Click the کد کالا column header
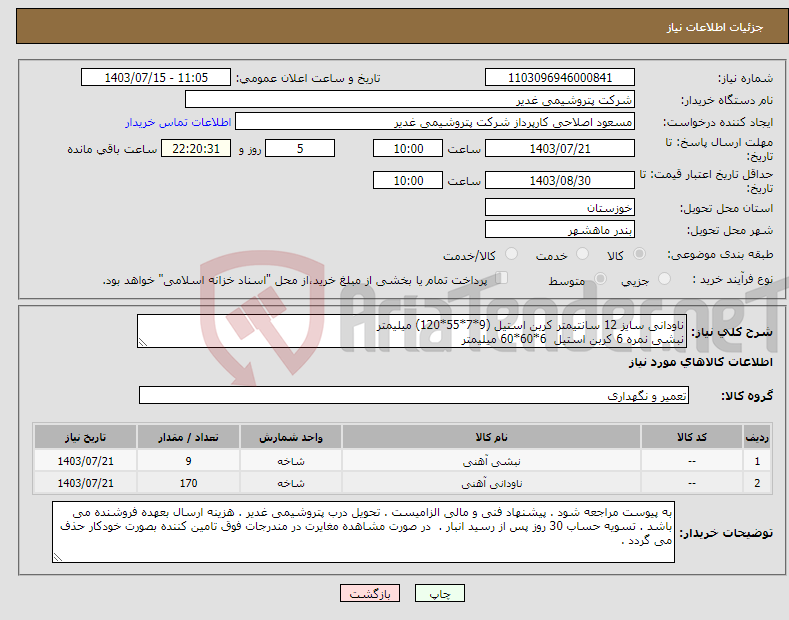Viewport: 789px width, 620px height. click(692, 437)
